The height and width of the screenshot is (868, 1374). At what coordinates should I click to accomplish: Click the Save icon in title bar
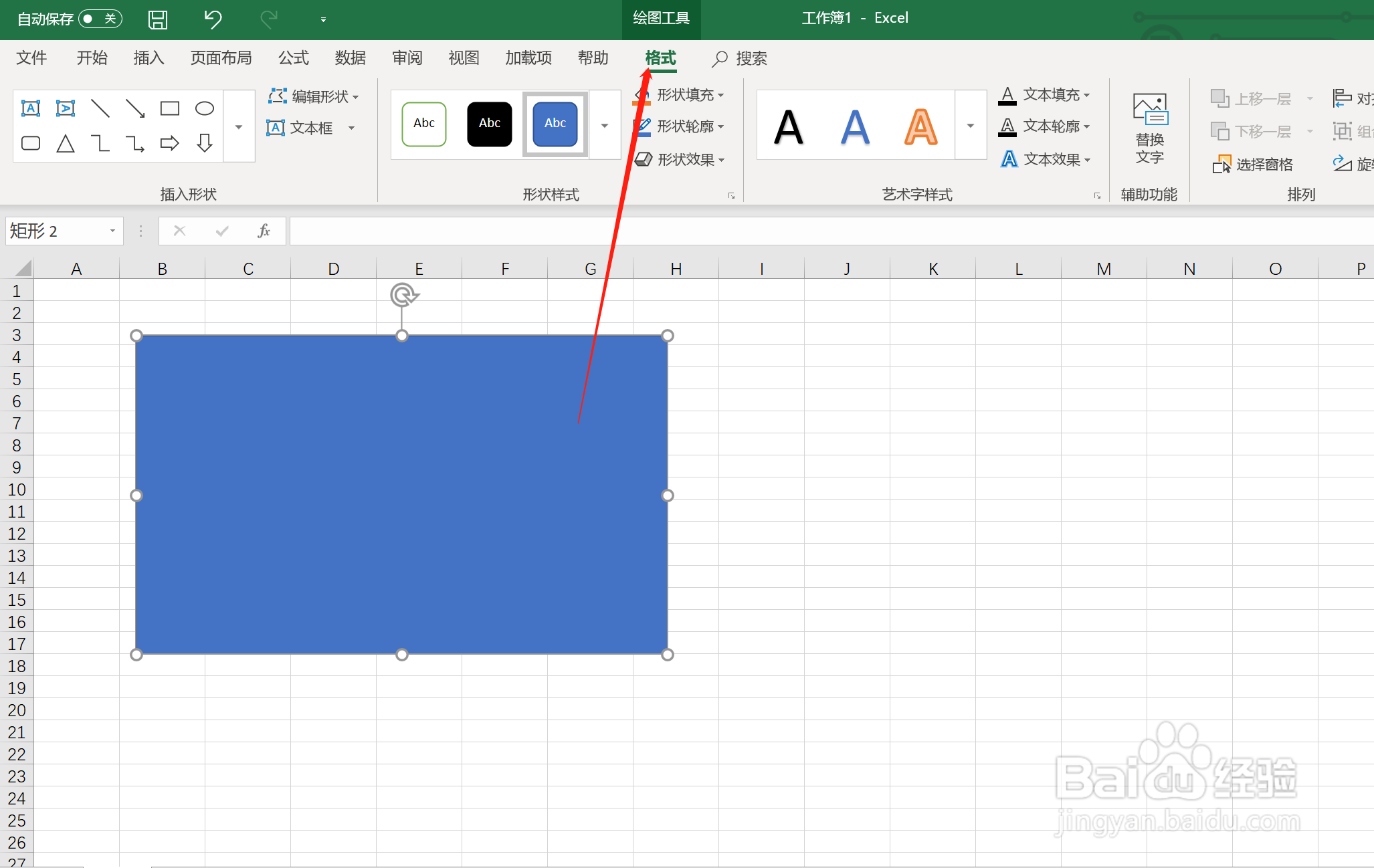coord(158,19)
